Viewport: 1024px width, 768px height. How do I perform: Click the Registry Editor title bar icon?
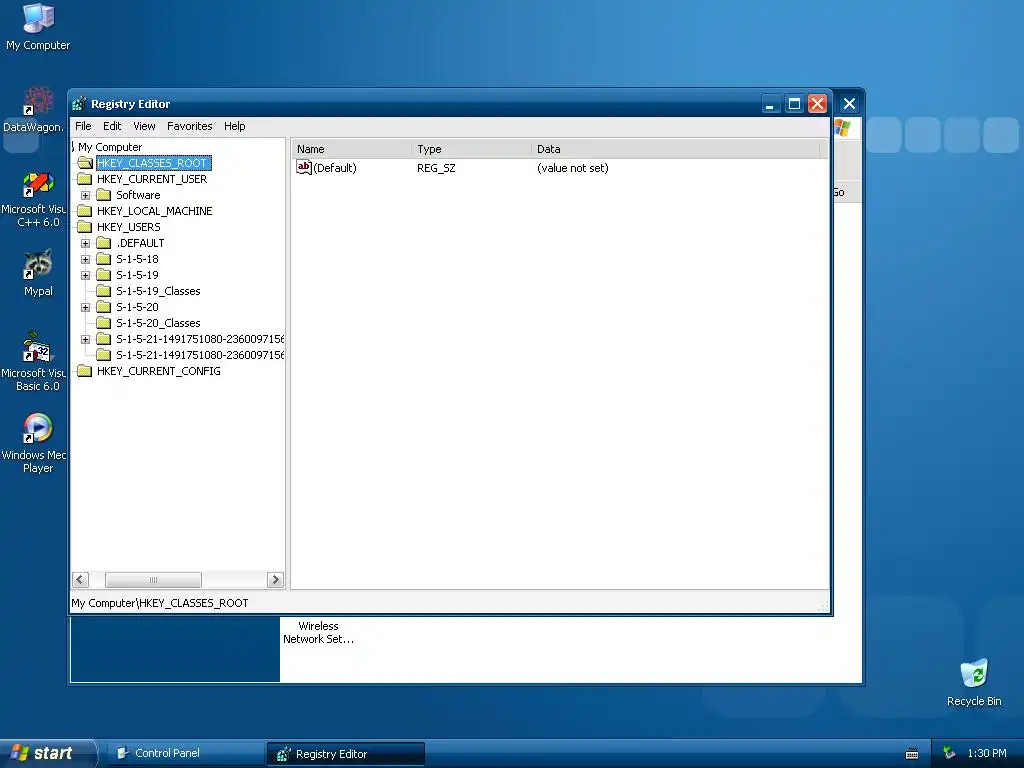(80, 104)
